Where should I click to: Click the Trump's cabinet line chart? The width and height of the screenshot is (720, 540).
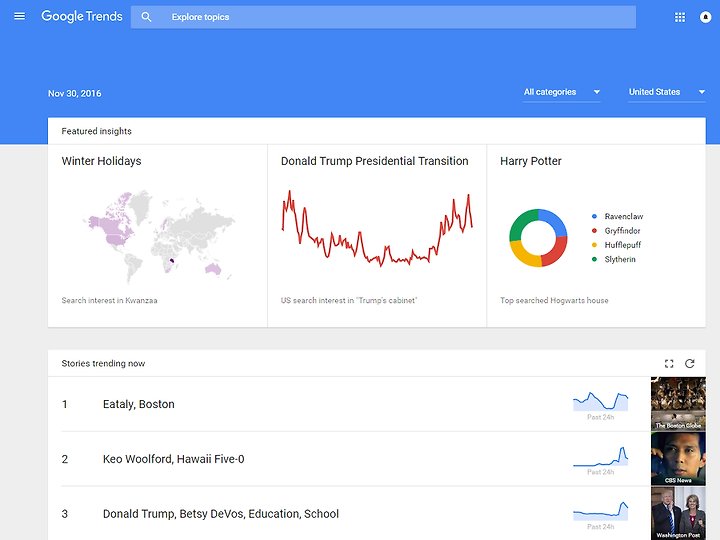[377, 228]
